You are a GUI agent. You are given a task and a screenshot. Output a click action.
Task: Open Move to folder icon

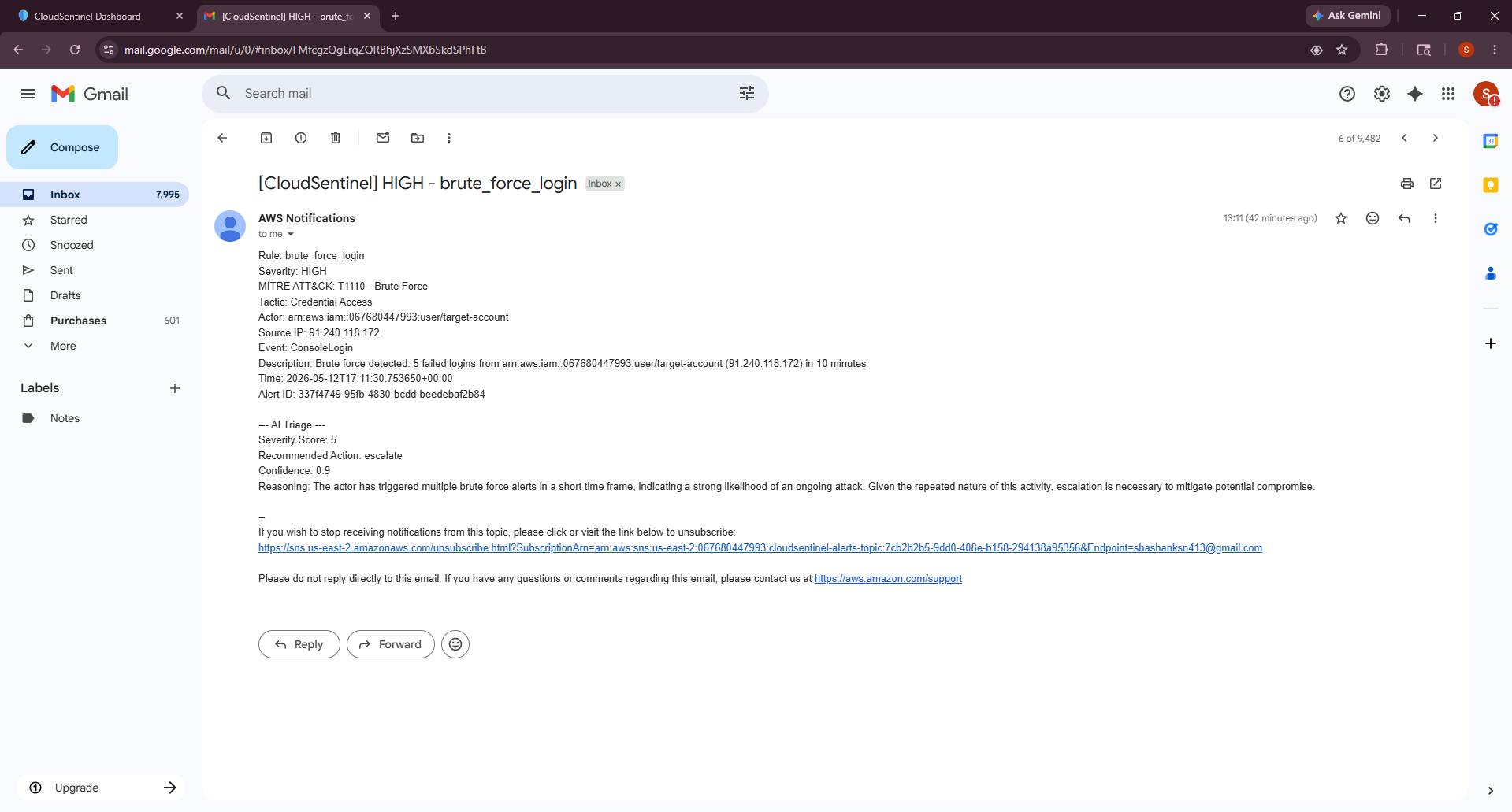point(418,138)
